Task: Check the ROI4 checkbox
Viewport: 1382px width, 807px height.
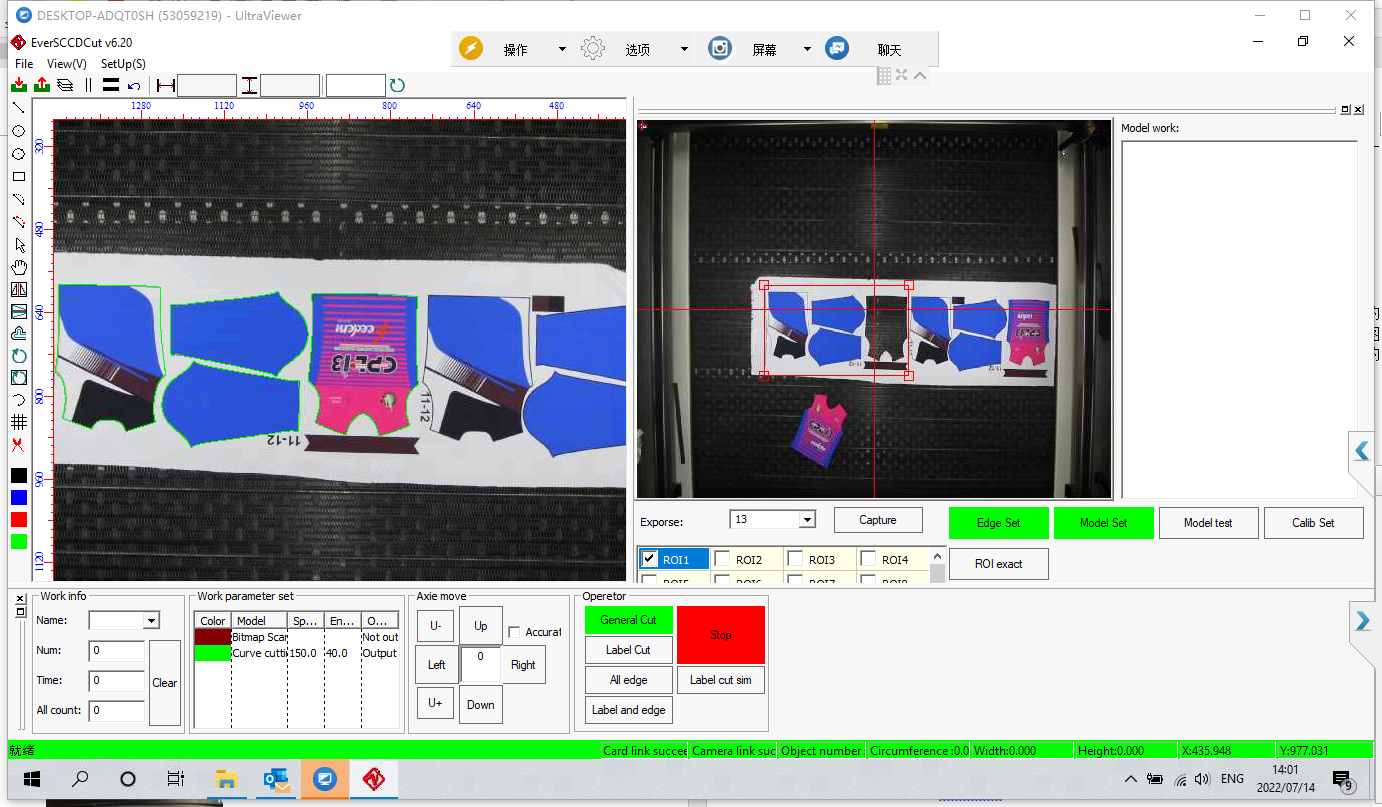Action: tap(868, 559)
